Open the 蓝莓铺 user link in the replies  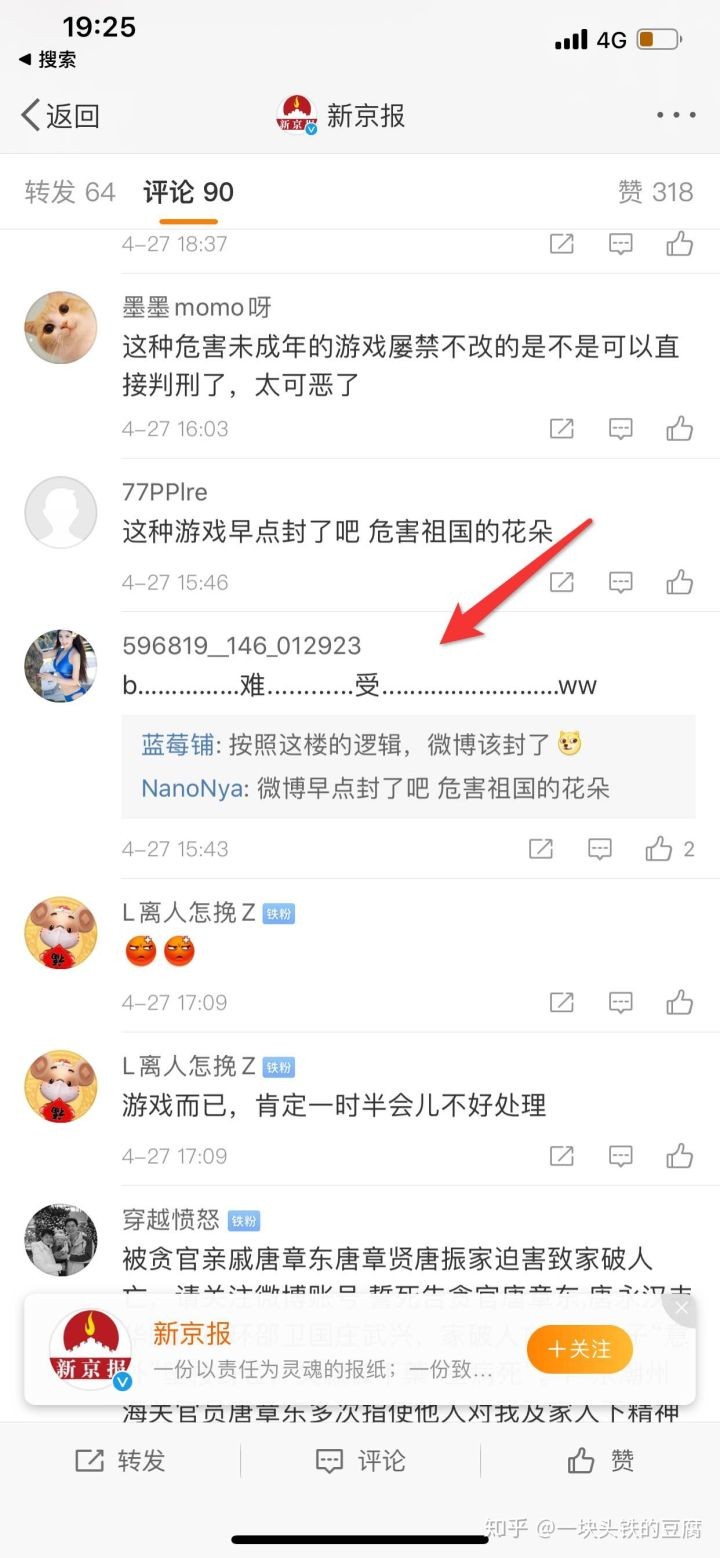178,744
